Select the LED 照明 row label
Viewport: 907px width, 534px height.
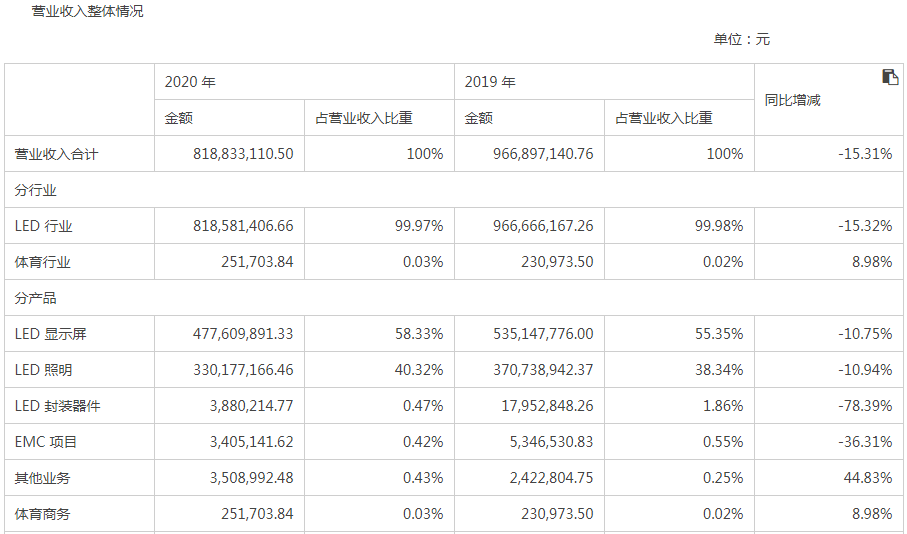pyautogui.click(x=44, y=370)
